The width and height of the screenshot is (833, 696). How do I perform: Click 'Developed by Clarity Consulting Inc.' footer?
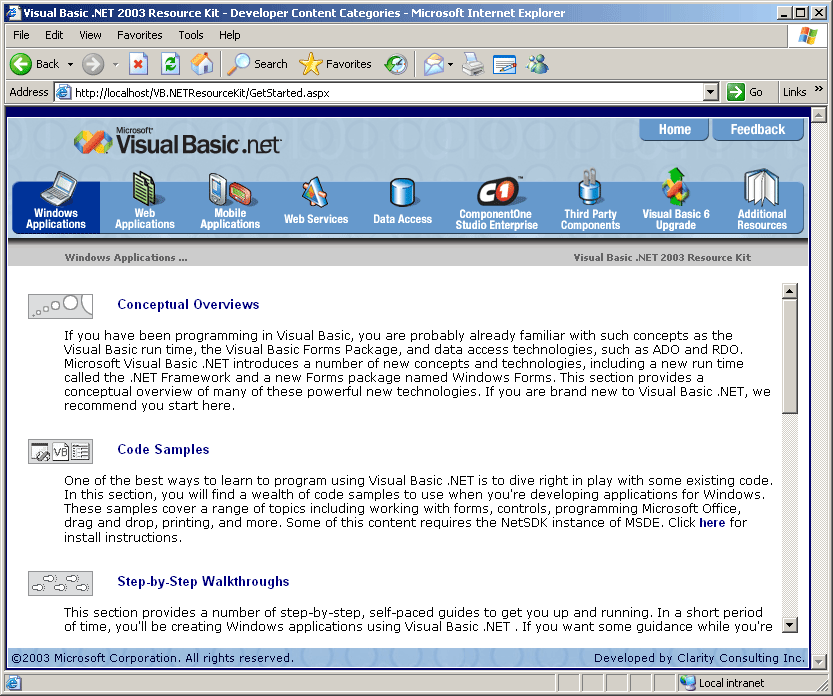coord(699,658)
